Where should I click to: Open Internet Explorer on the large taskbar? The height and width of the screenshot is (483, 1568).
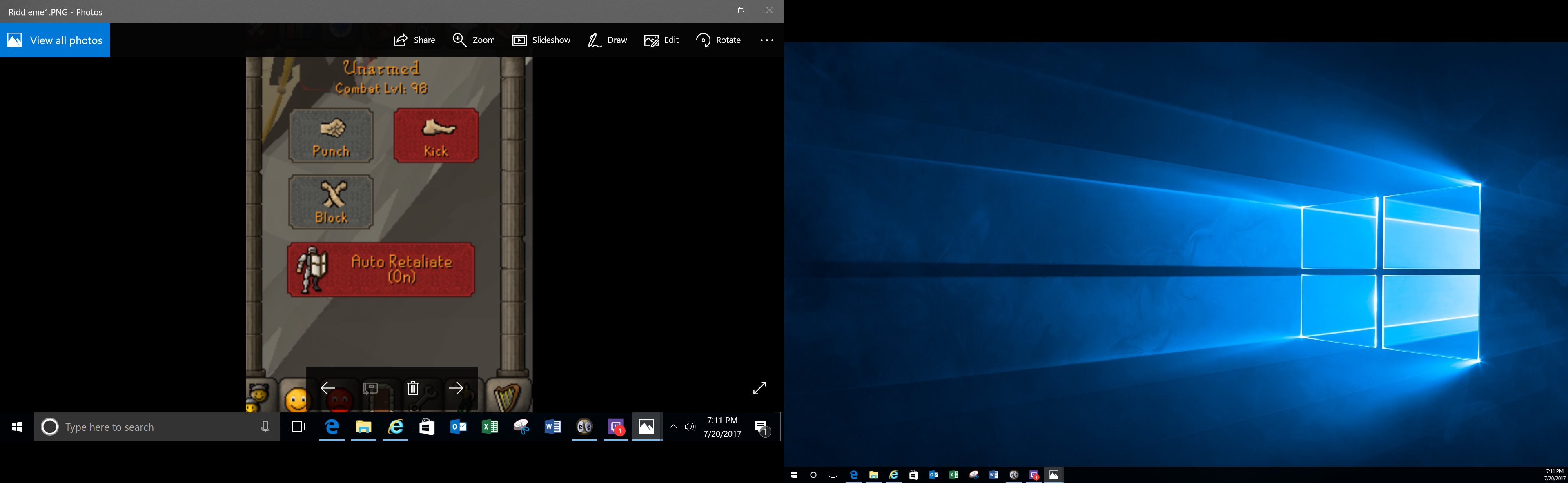click(x=396, y=427)
